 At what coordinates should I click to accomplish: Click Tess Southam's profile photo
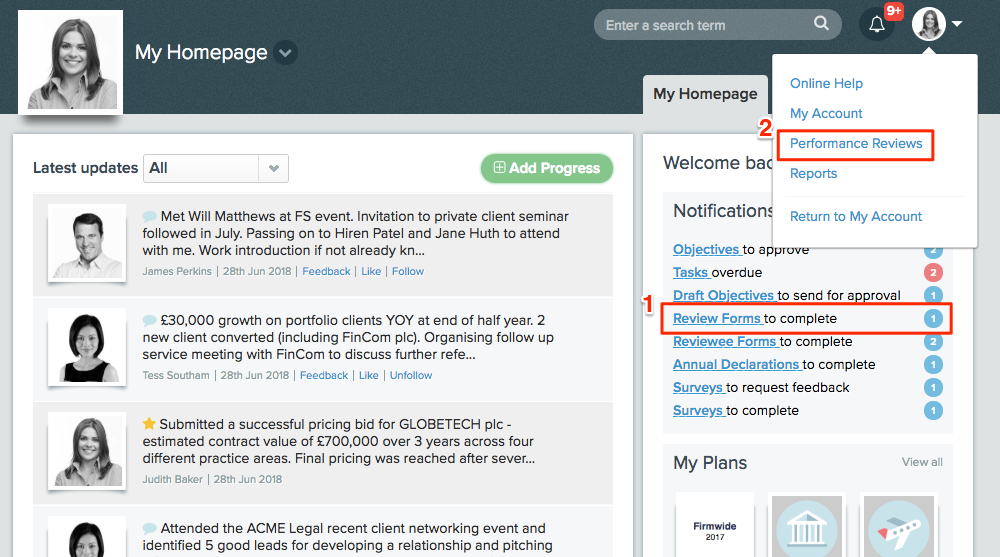click(x=87, y=347)
